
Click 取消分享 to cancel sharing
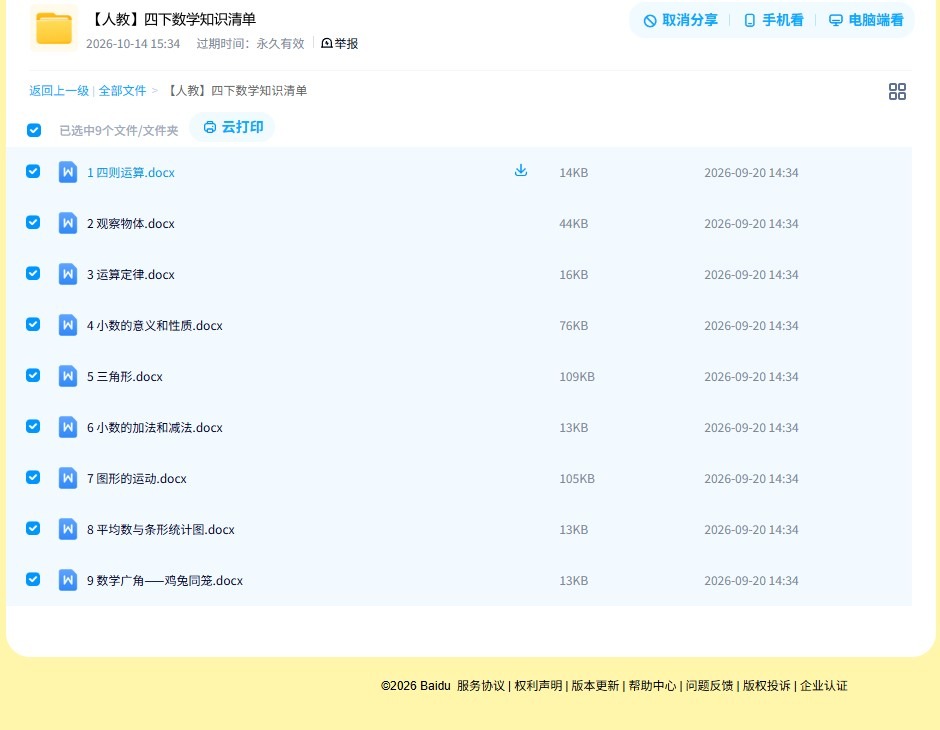point(680,20)
